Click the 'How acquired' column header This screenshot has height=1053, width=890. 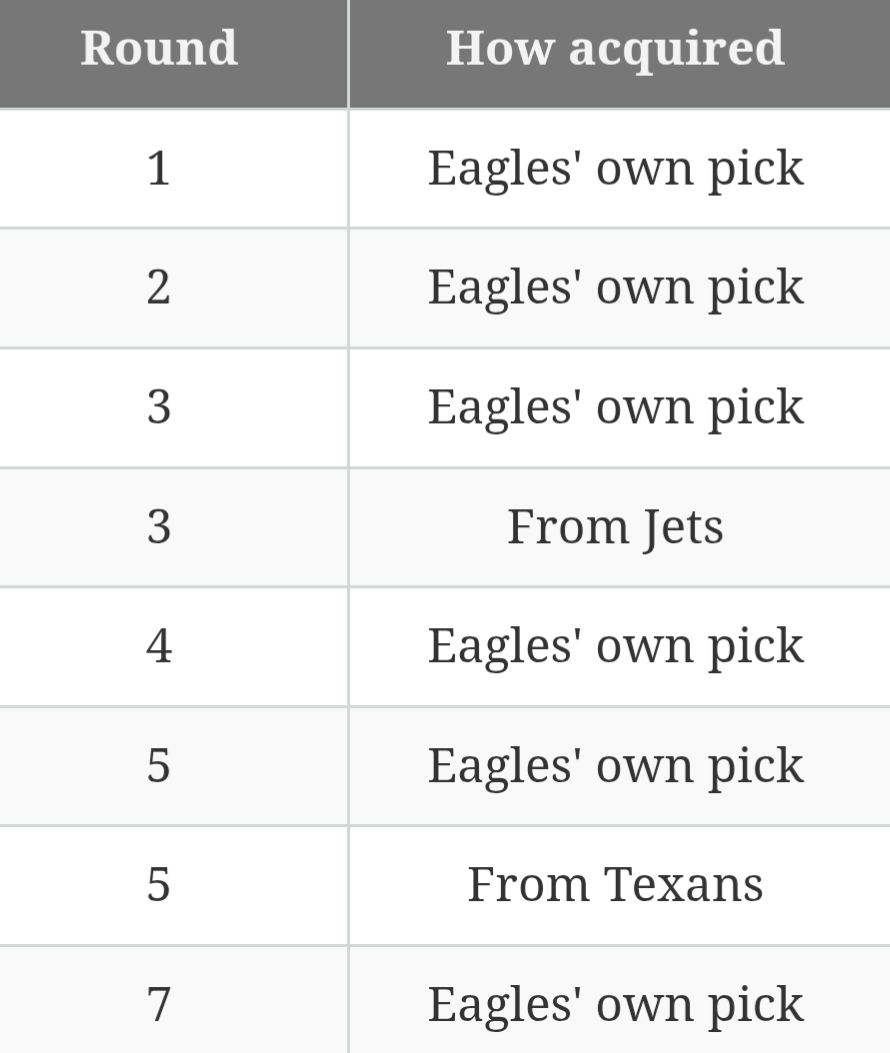615,48
